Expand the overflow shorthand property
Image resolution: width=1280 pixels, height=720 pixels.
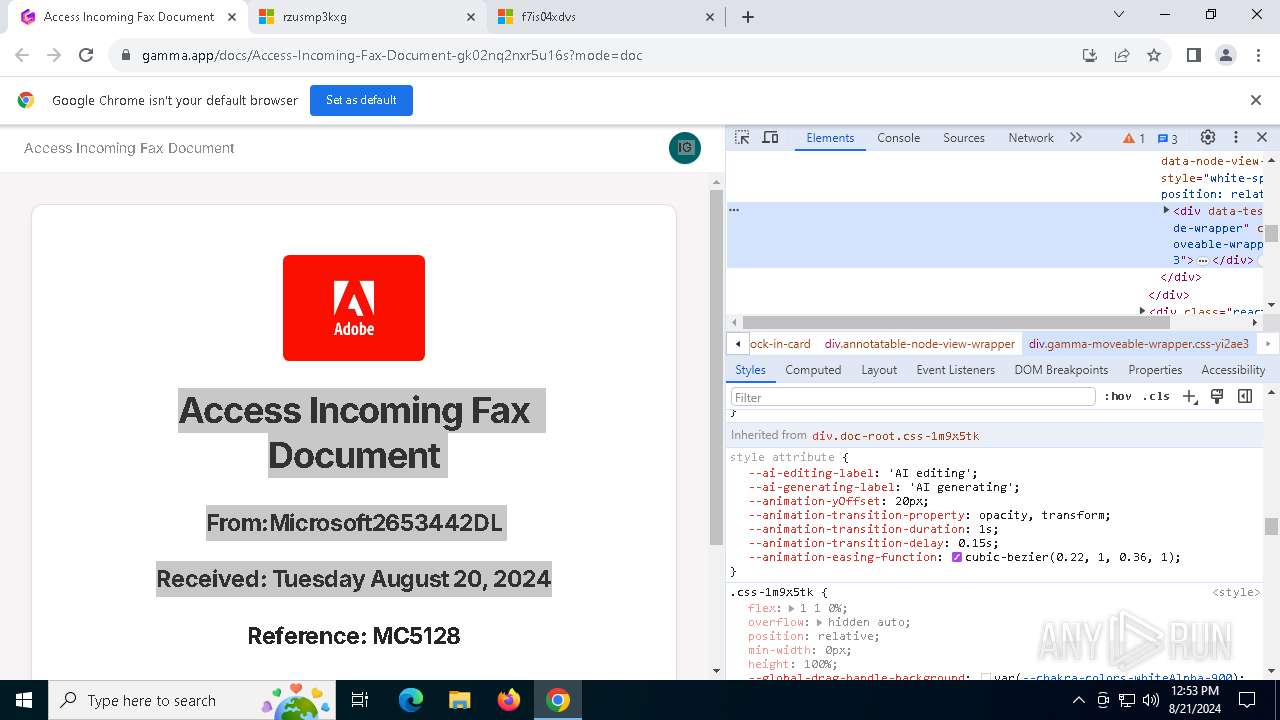pyautogui.click(x=819, y=622)
